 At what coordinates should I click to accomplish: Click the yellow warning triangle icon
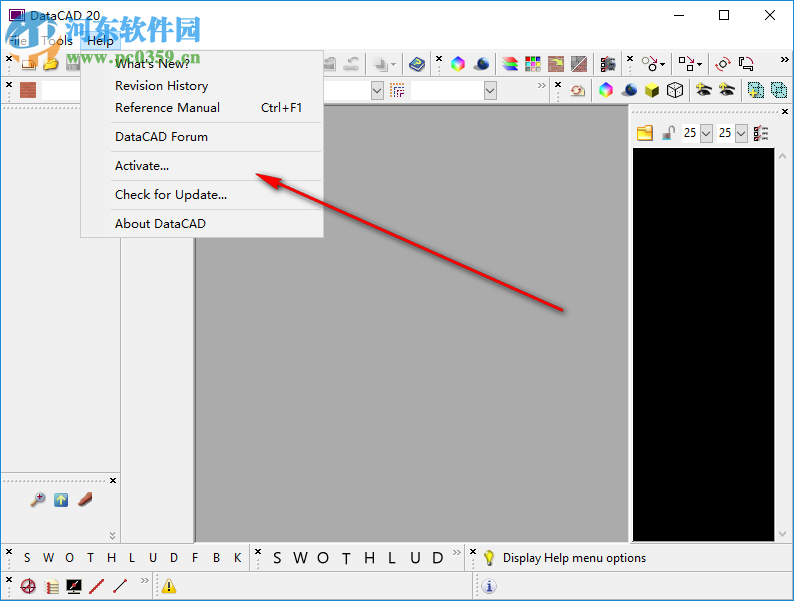[169, 586]
